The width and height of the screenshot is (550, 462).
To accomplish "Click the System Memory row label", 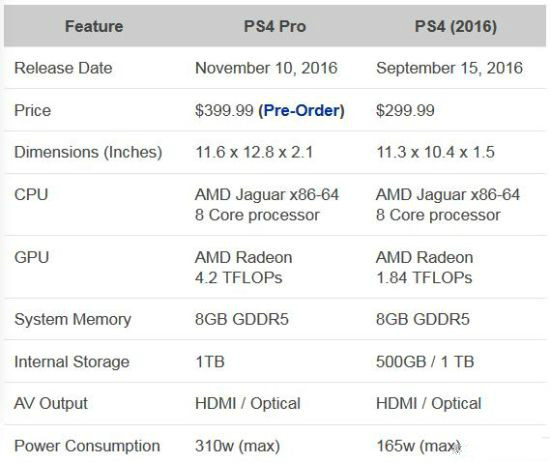I will coord(73,320).
